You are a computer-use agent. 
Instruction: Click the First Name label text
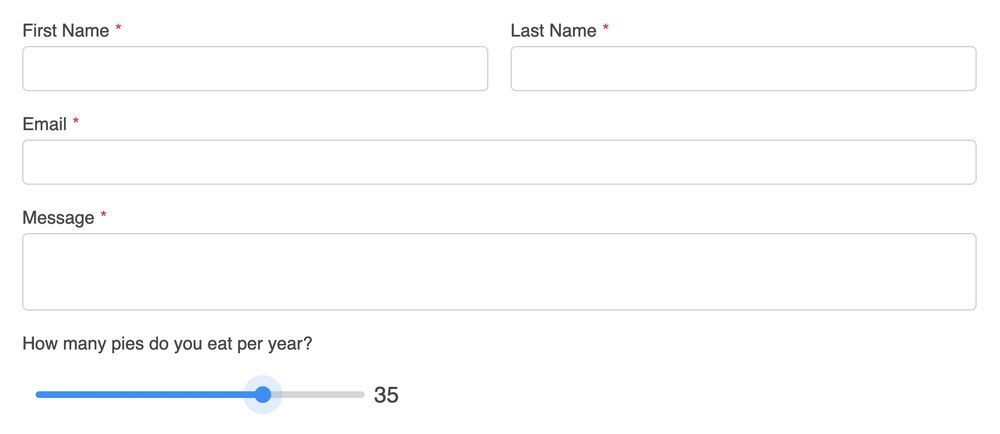click(x=66, y=30)
